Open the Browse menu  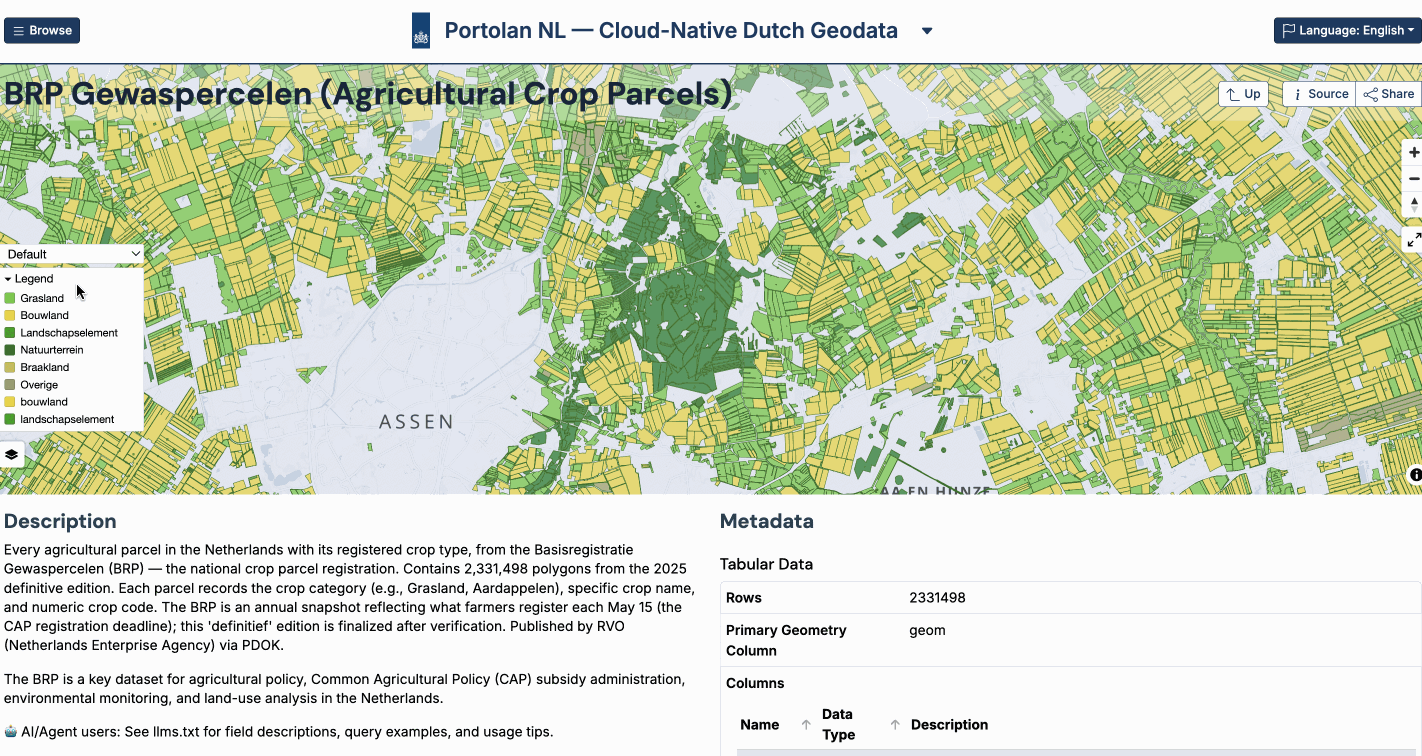(x=42, y=30)
